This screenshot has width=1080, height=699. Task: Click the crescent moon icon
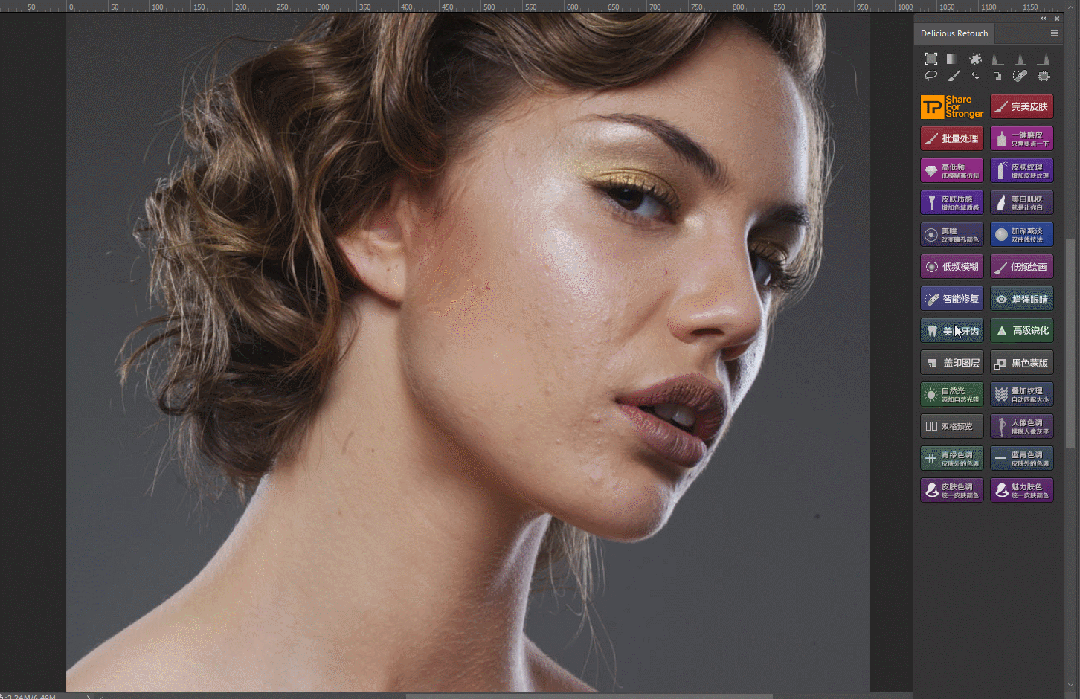(x=975, y=76)
